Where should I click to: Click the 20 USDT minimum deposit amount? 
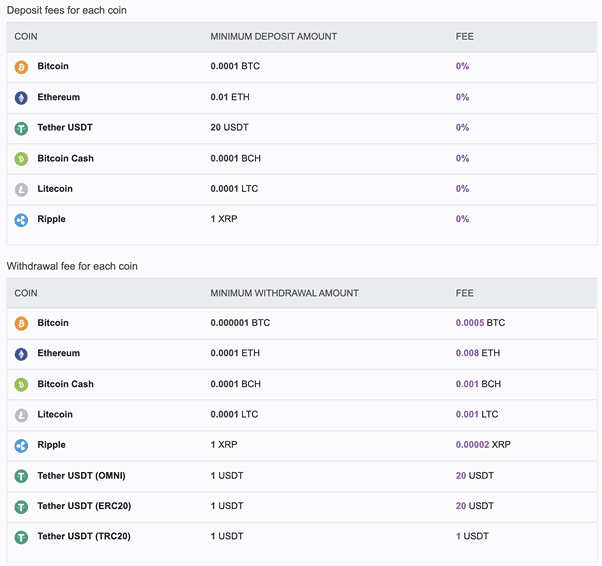[229, 128]
